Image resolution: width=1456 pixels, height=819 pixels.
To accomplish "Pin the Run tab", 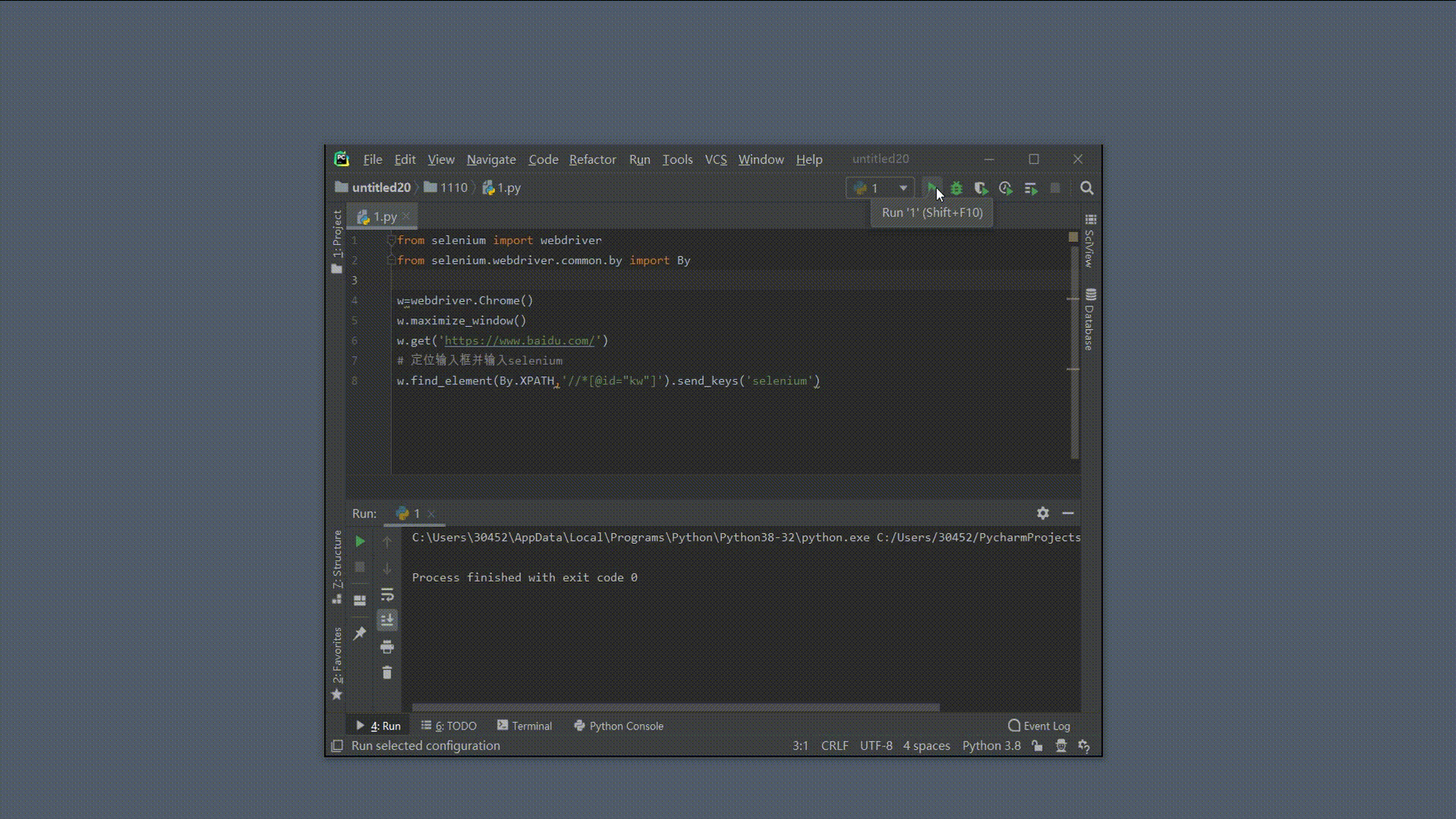I will pyautogui.click(x=360, y=633).
